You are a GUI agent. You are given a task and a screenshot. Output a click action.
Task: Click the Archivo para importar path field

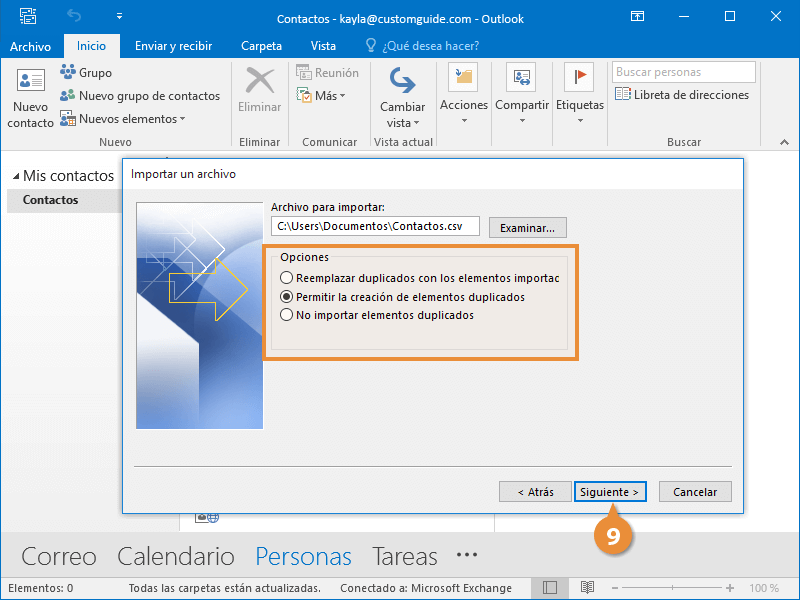coord(375,227)
